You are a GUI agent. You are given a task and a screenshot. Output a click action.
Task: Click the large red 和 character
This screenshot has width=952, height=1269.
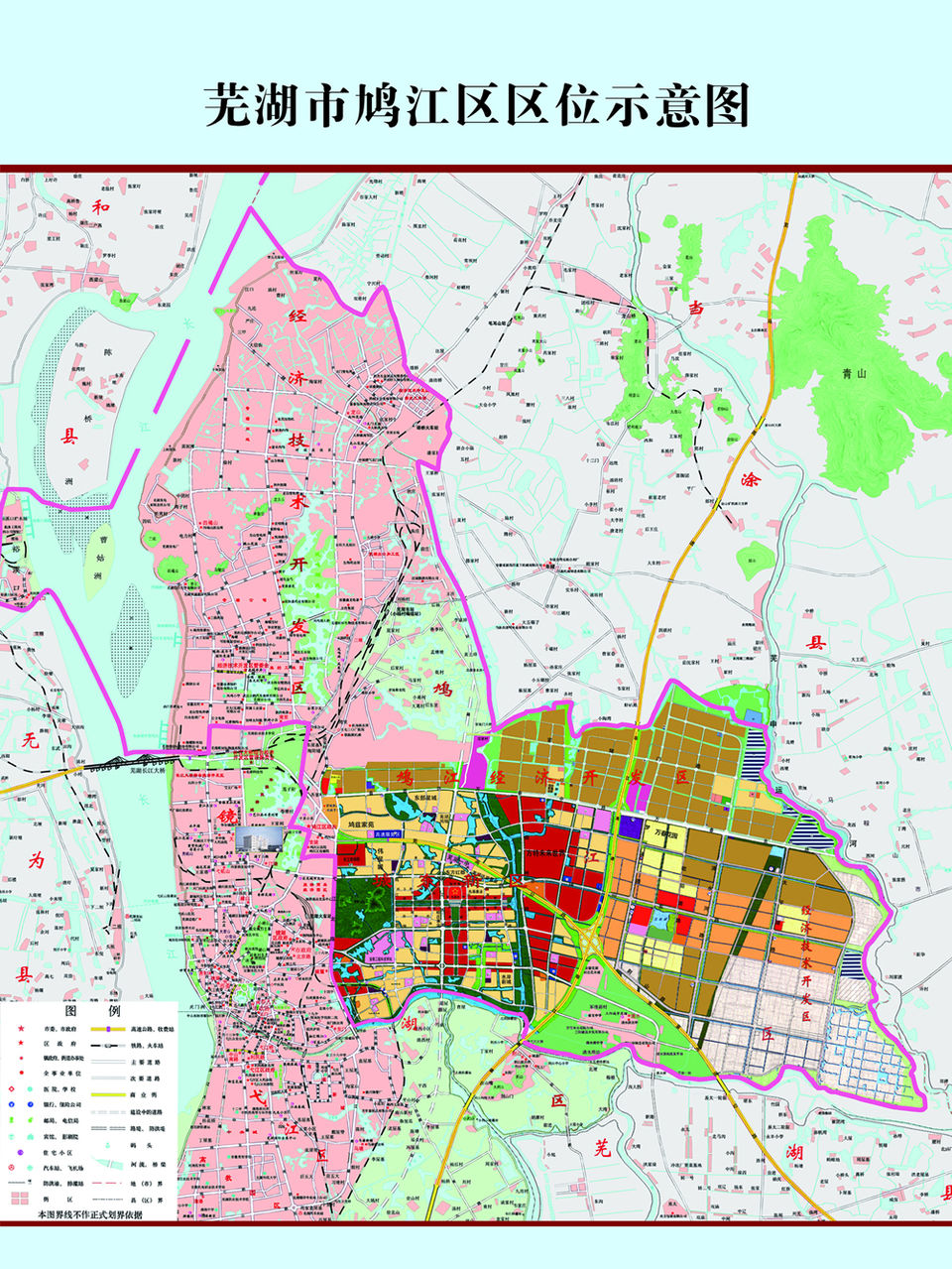(100, 207)
